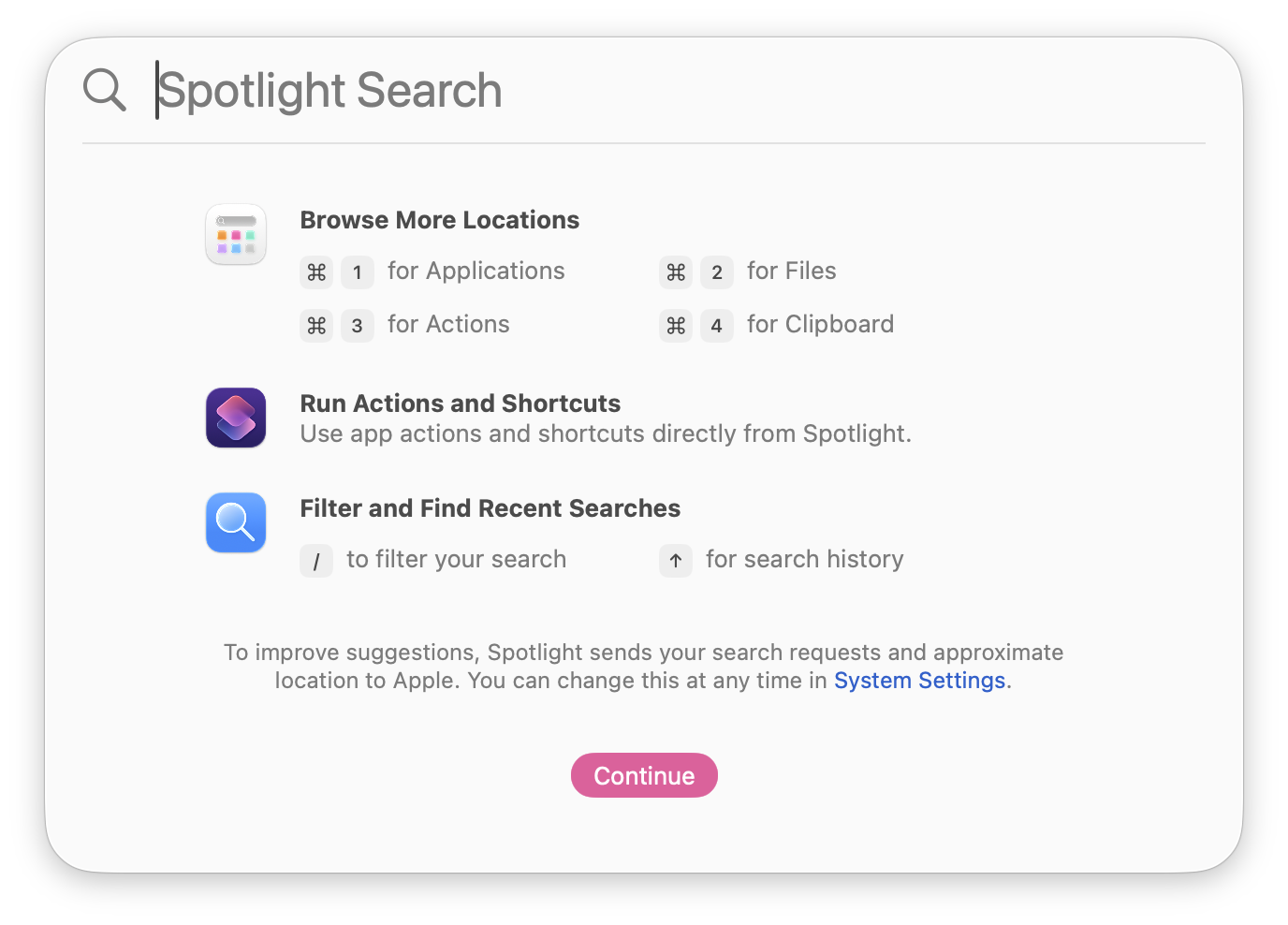Click the number 2 key for Files

[717, 272]
